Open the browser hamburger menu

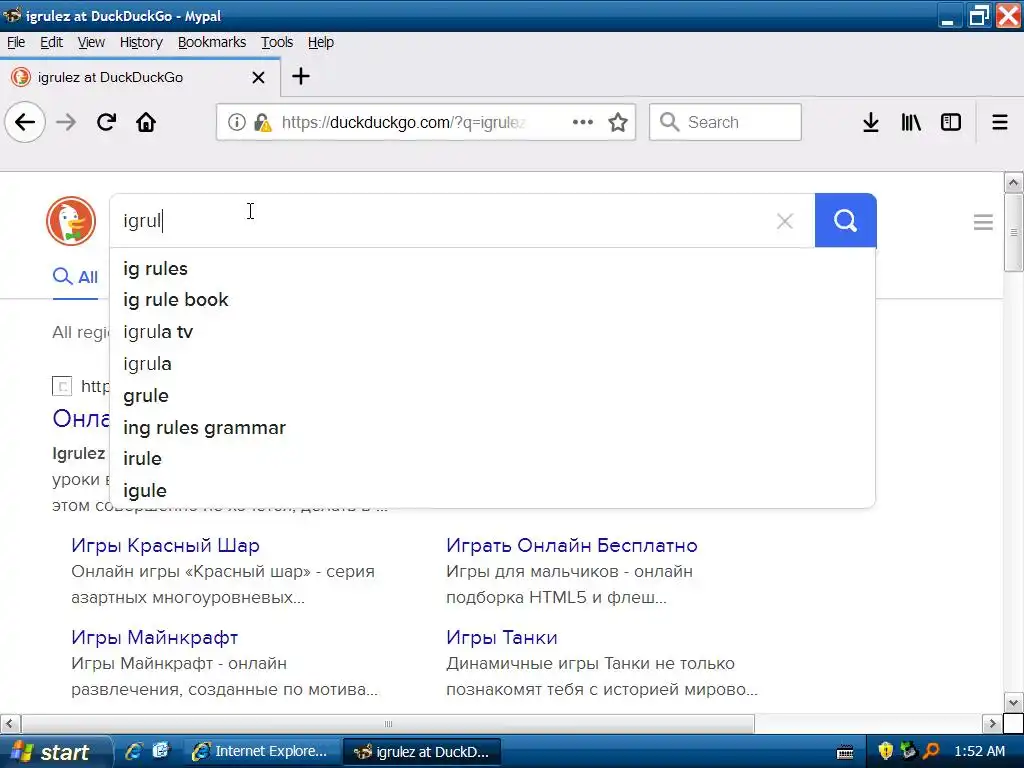pos(1000,122)
